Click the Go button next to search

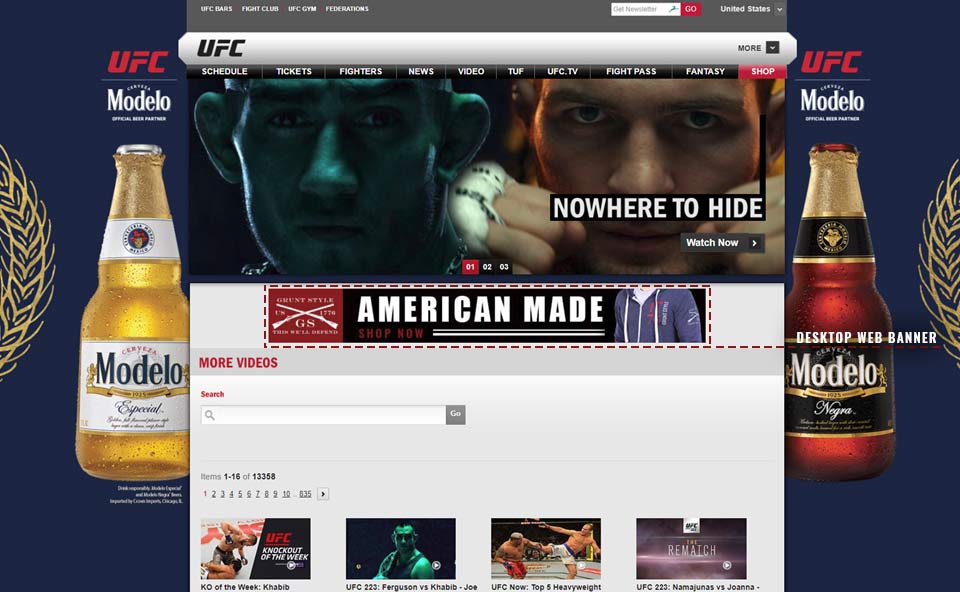pyautogui.click(x=456, y=413)
